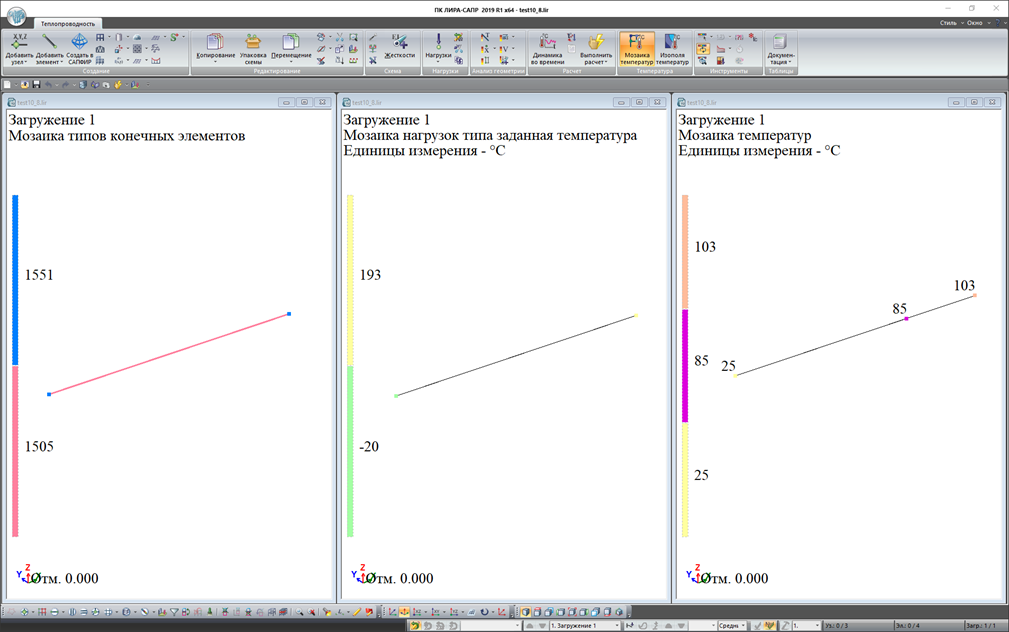This screenshot has width=1009, height=632.
Task: Switch to the Теплопроводность ribbon tab
Action: click(70, 22)
